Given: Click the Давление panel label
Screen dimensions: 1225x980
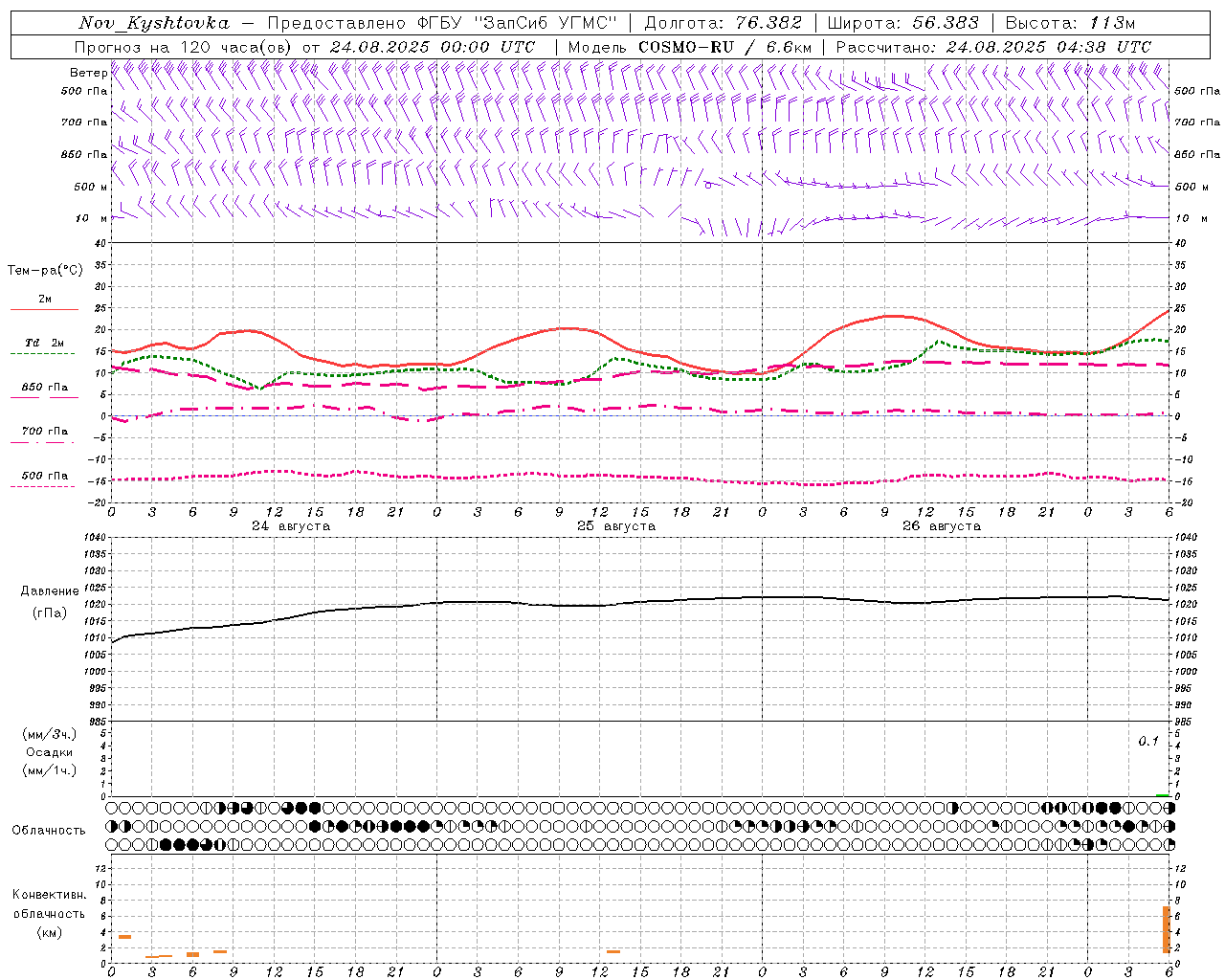Looking at the screenshot, I should point(50,591).
